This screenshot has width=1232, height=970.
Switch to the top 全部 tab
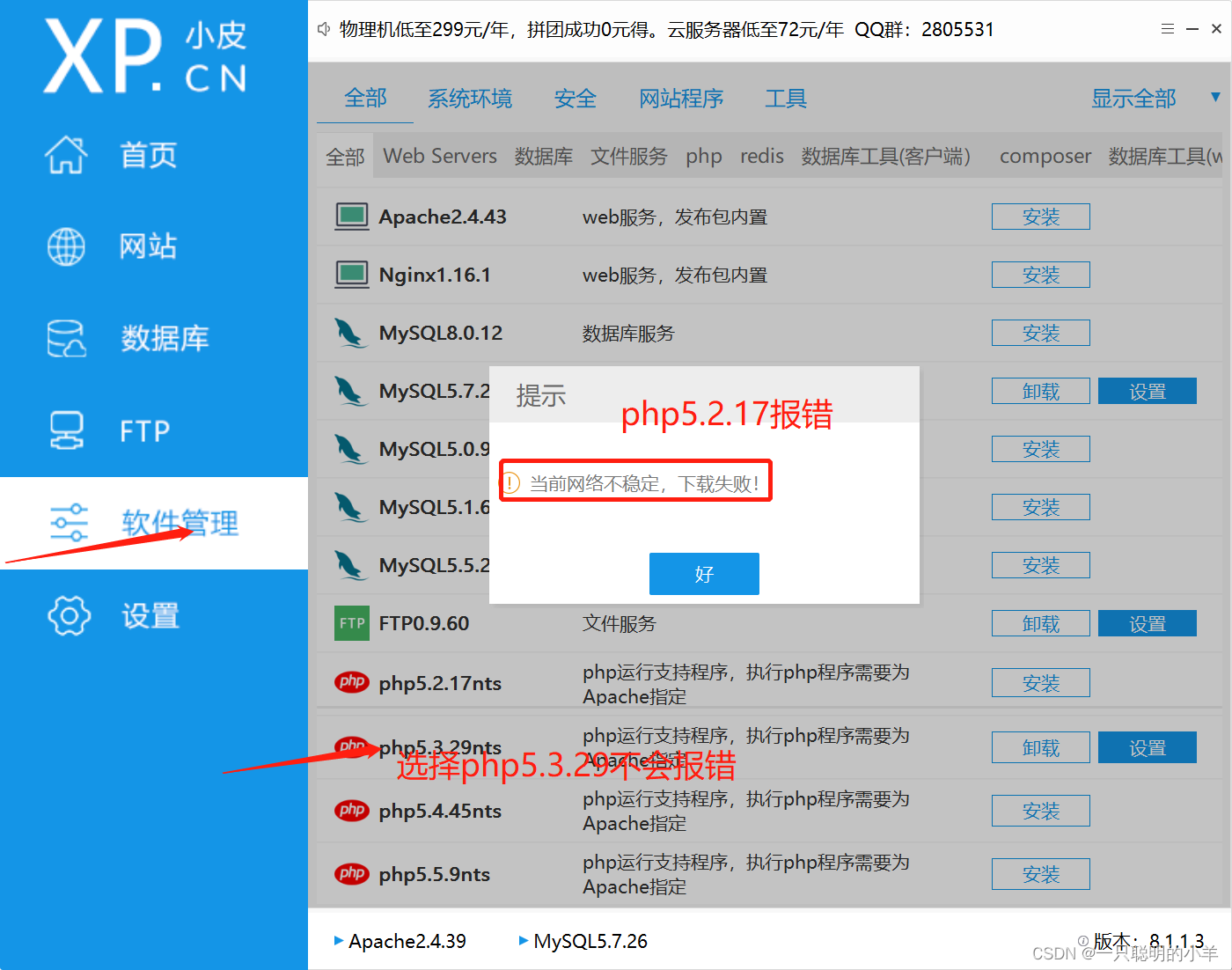pos(365,98)
